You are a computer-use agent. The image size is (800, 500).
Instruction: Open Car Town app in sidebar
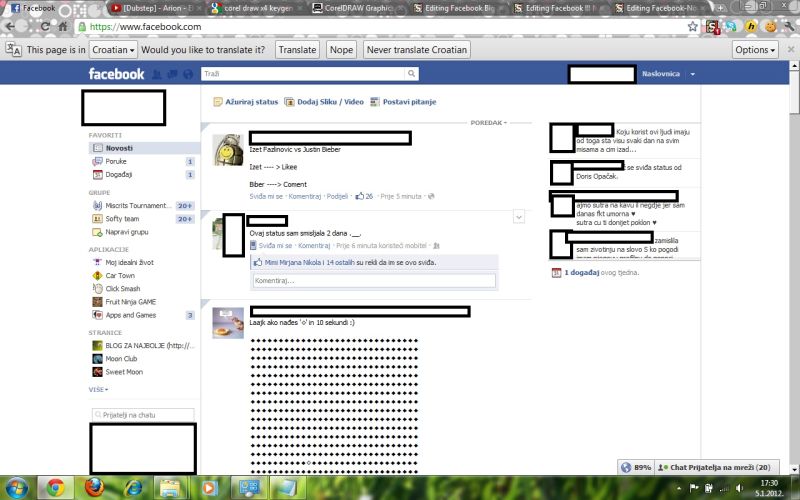click(120, 276)
